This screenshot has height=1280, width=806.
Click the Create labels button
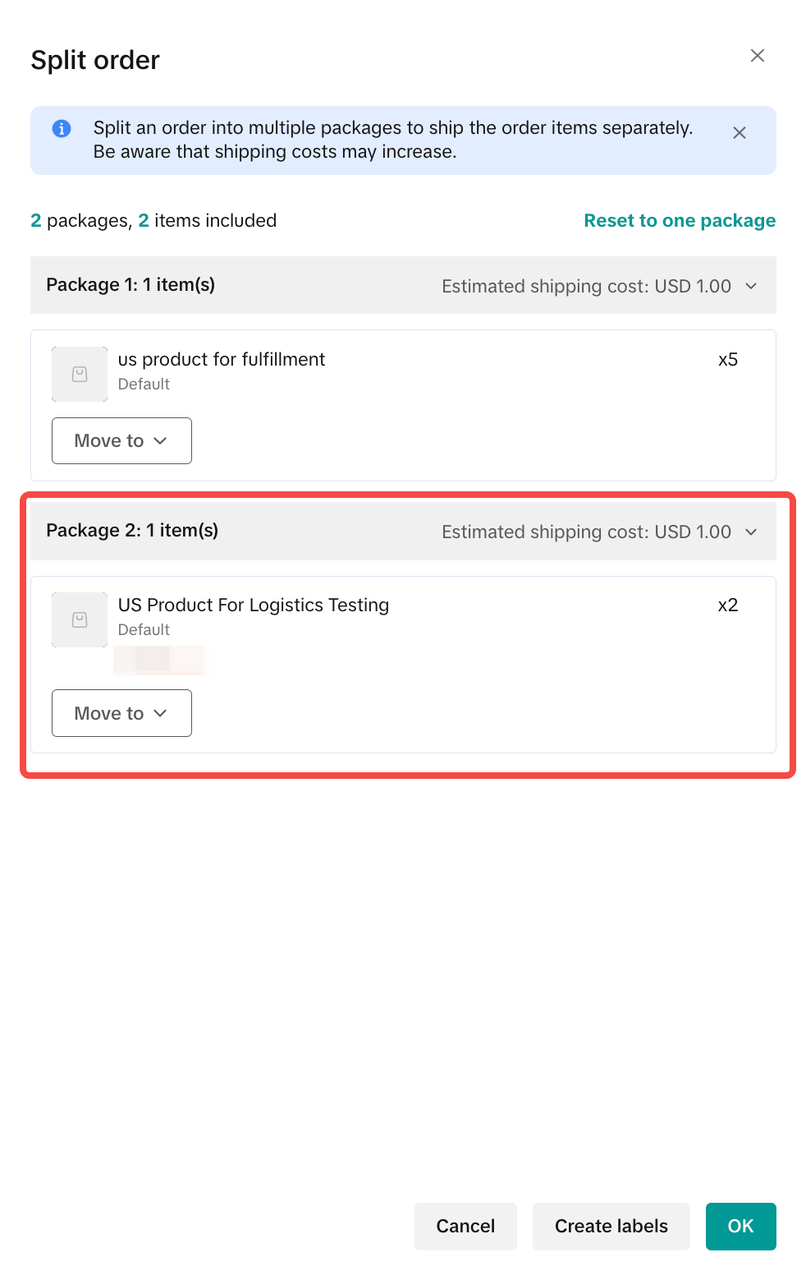tap(611, 1226)
